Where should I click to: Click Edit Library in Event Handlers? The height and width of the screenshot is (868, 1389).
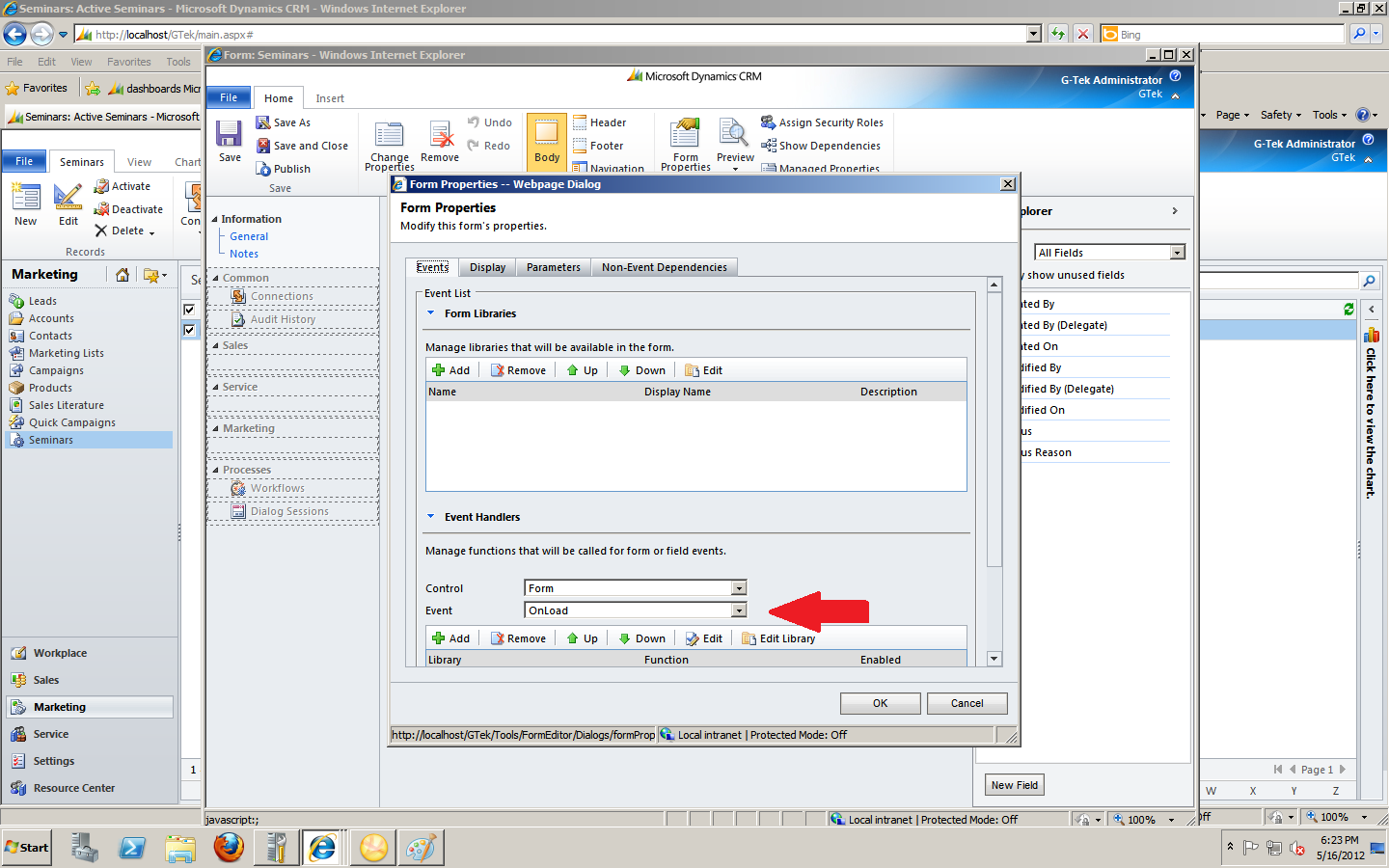(778, 638)
